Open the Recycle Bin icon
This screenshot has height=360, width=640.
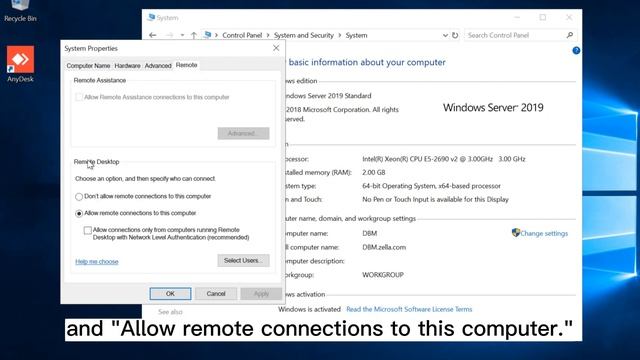pos(20,11)
